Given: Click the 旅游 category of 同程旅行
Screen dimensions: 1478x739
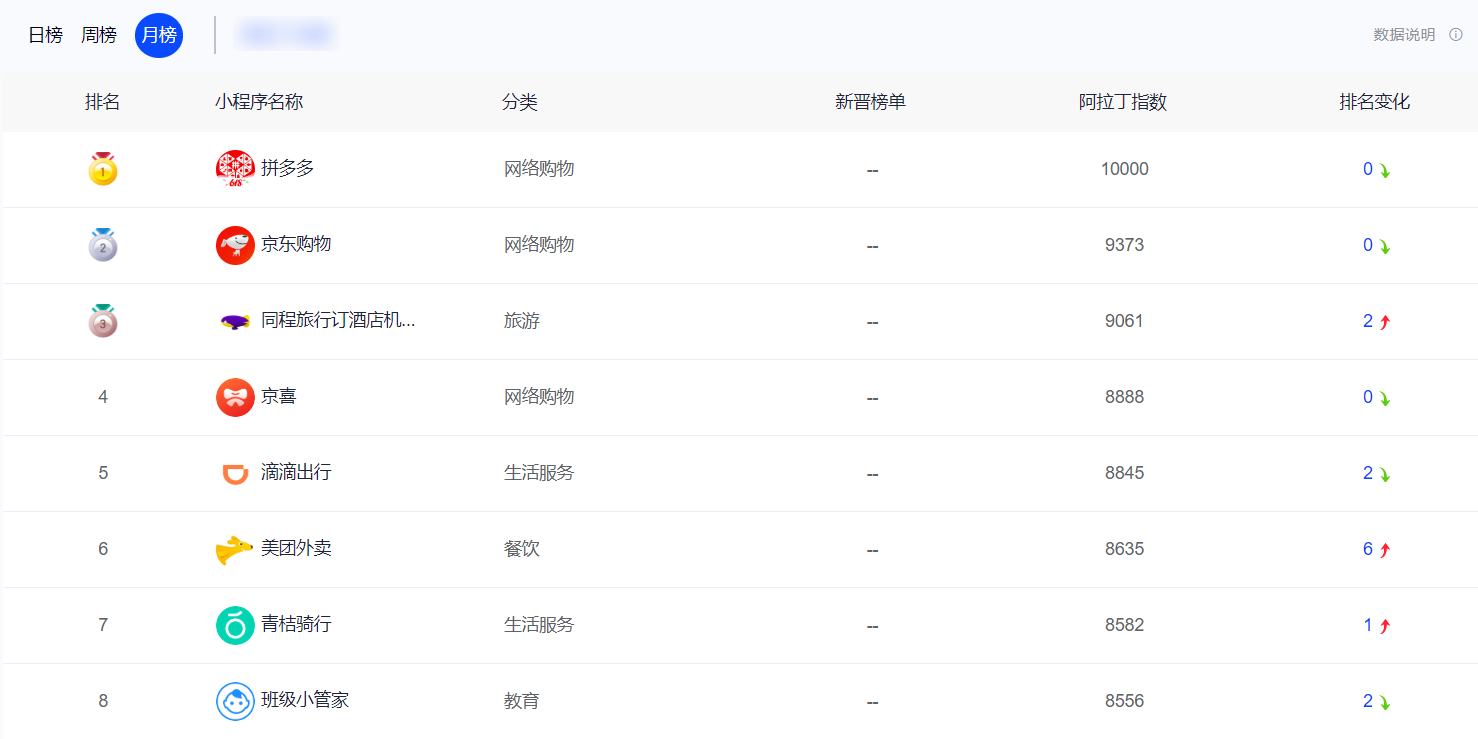Looking at the screenshot, I should [x=522, y=321].
